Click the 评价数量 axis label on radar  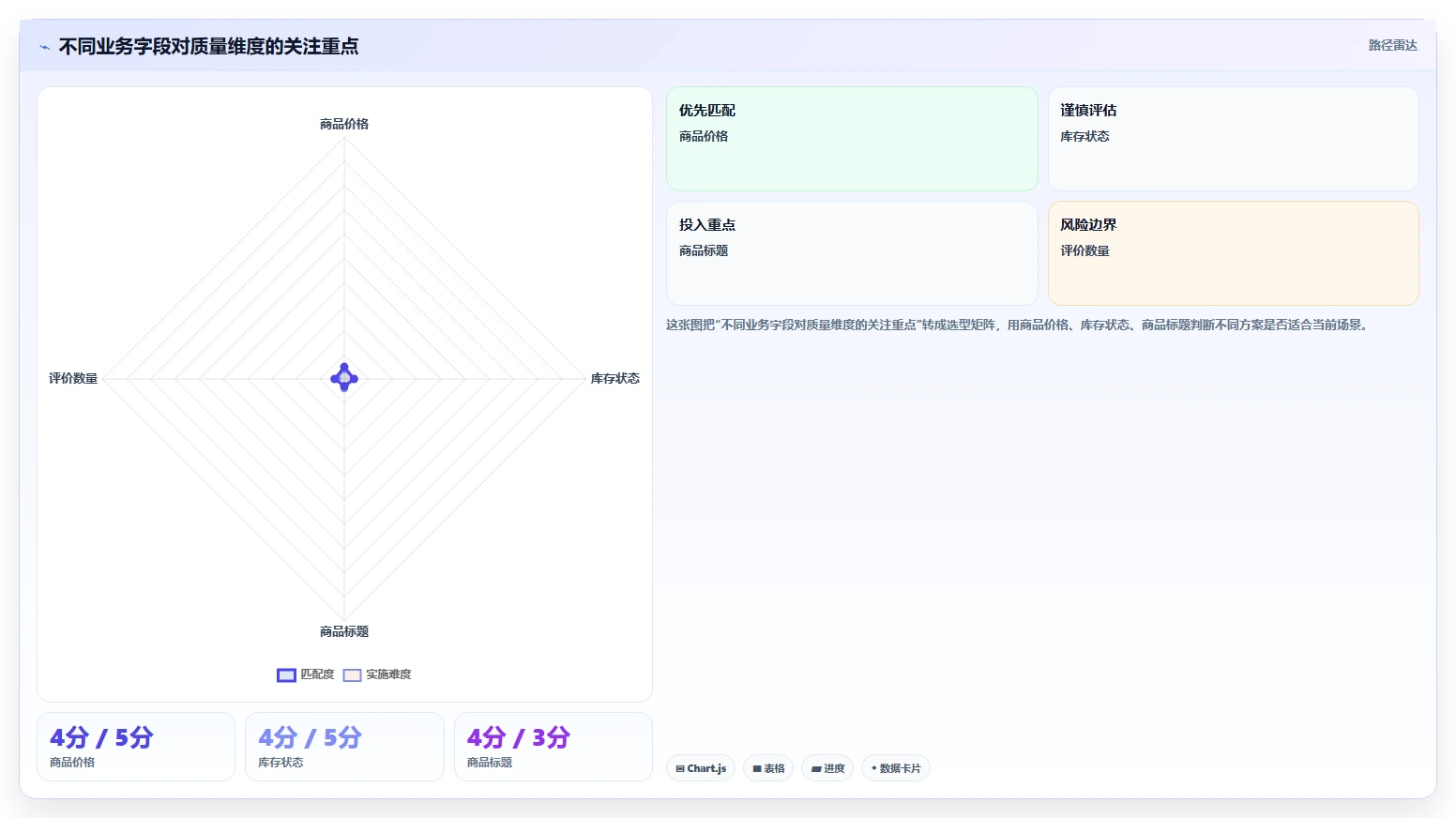[73, 378]
